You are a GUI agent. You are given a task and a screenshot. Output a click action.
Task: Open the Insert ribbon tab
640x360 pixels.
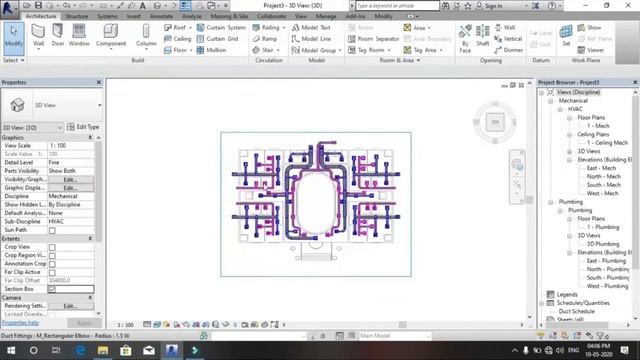point(133,16)
